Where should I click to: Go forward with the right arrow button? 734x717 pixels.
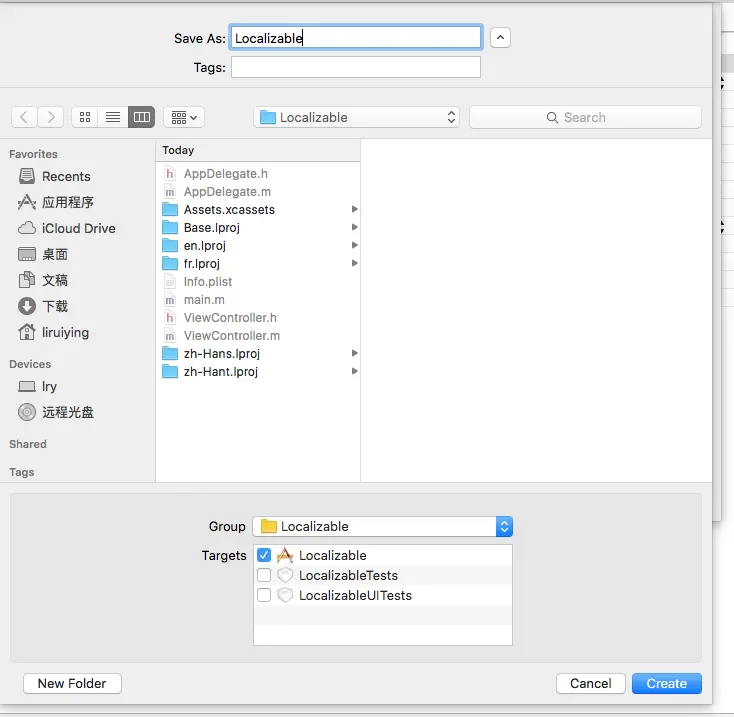(51, 117)
